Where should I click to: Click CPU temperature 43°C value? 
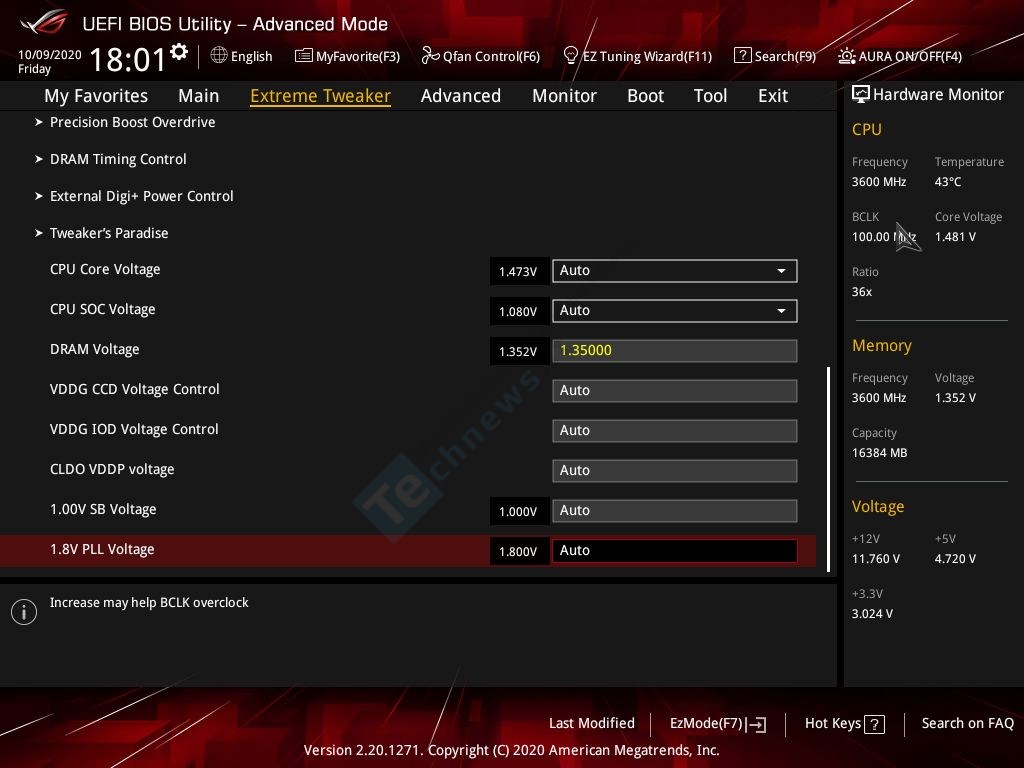click(948, 182)
